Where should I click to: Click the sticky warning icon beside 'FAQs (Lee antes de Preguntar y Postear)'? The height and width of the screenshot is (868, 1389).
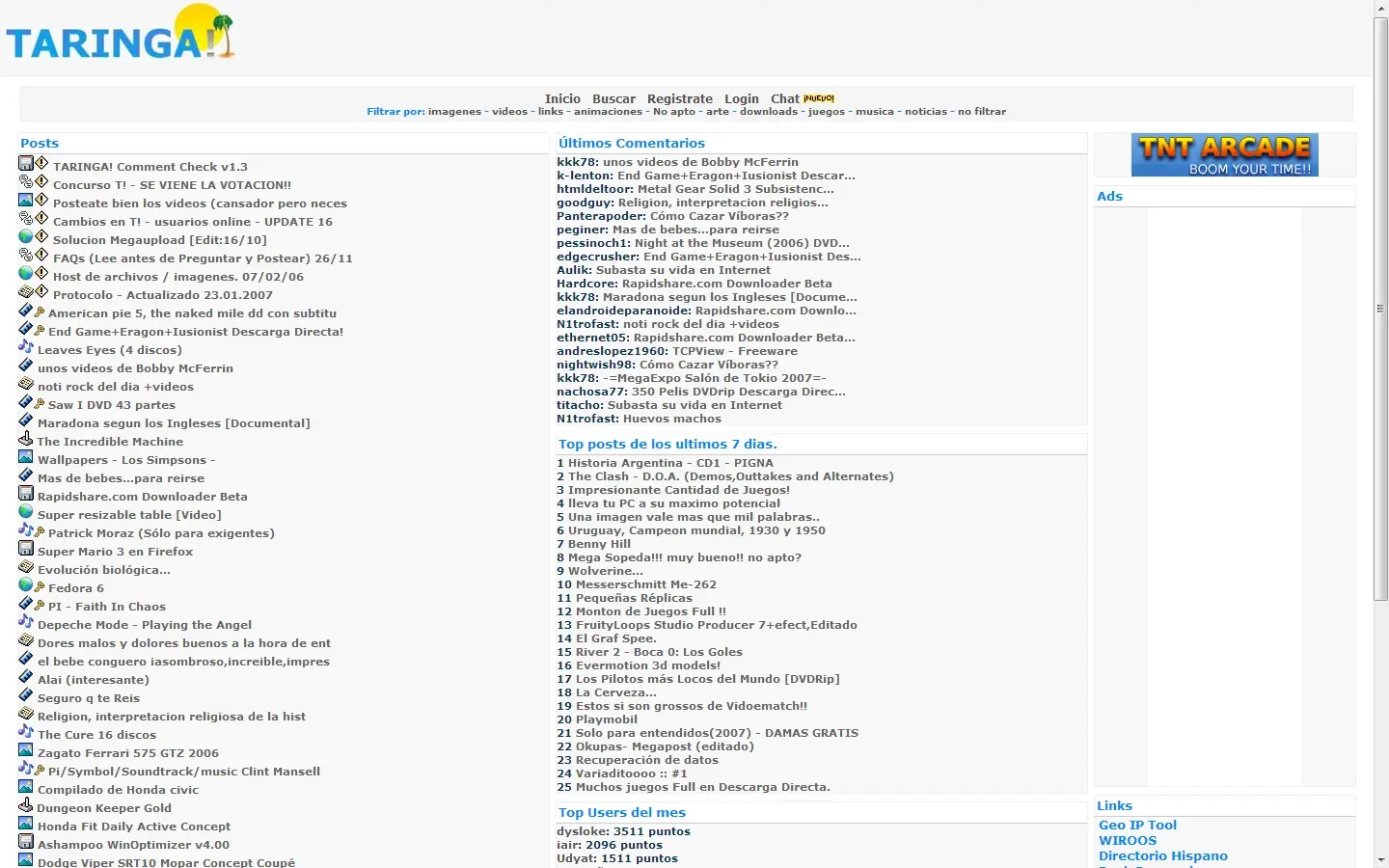coord(41,255)
